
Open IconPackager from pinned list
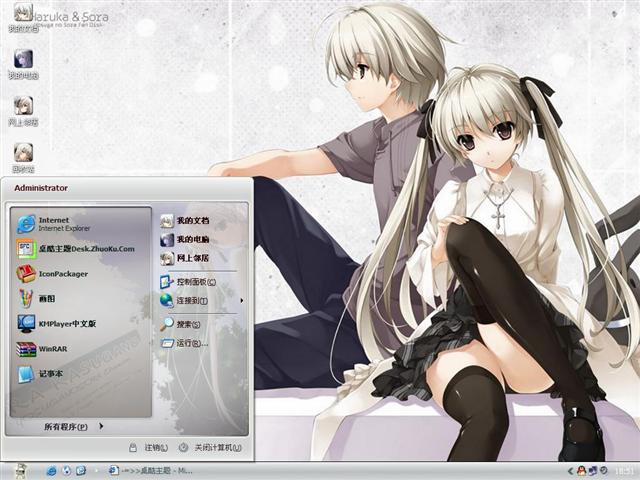click(x=81, y=274)
